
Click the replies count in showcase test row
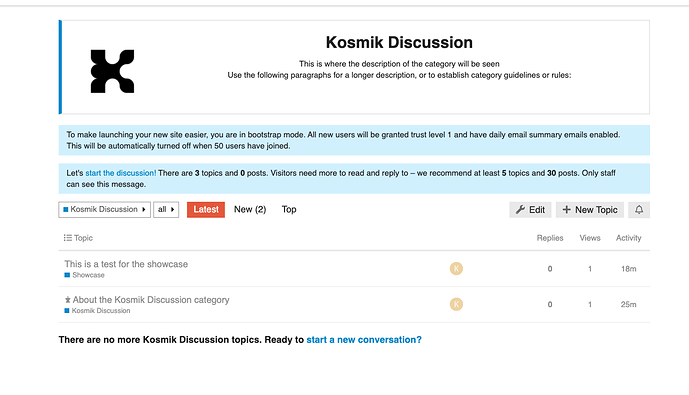(x=550, y=269)
